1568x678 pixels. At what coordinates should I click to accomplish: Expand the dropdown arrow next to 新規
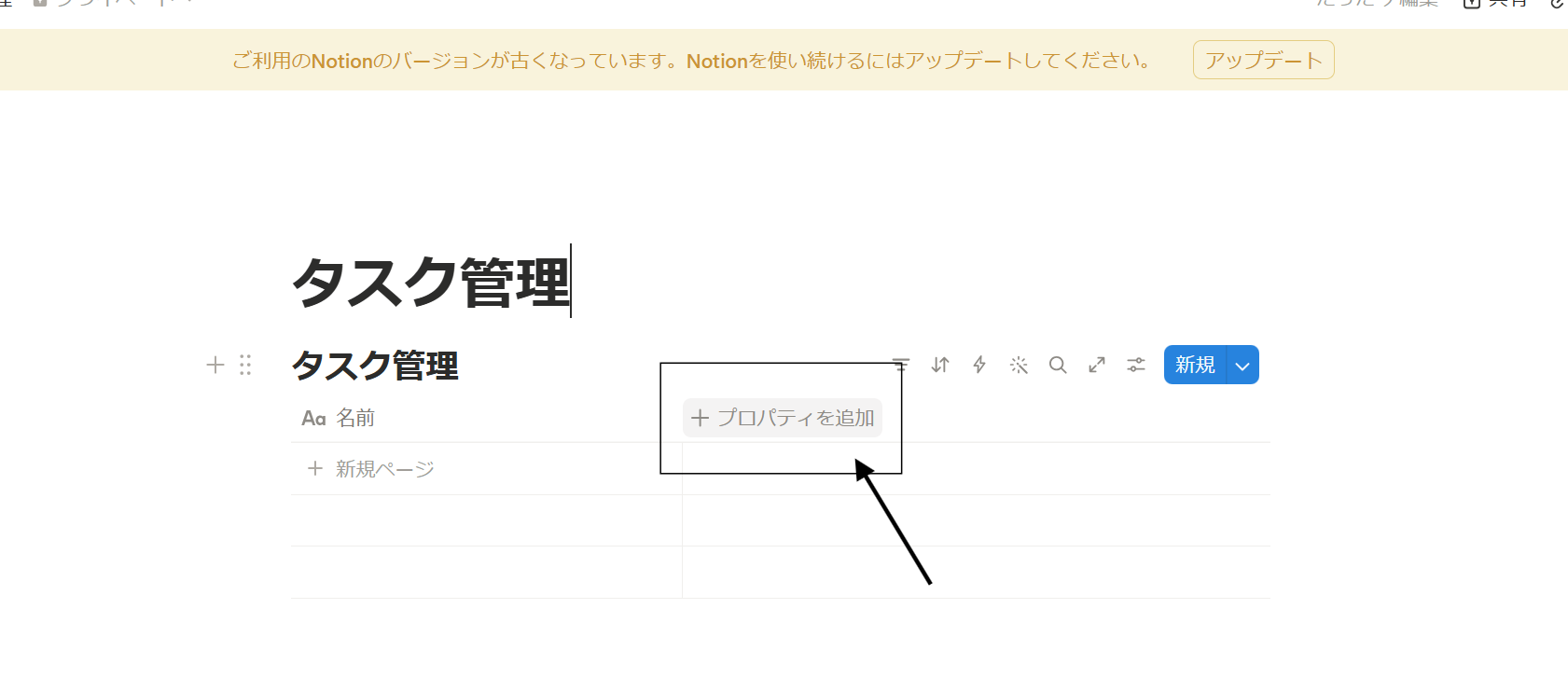pyautogui.click(x=1242, y=366)
